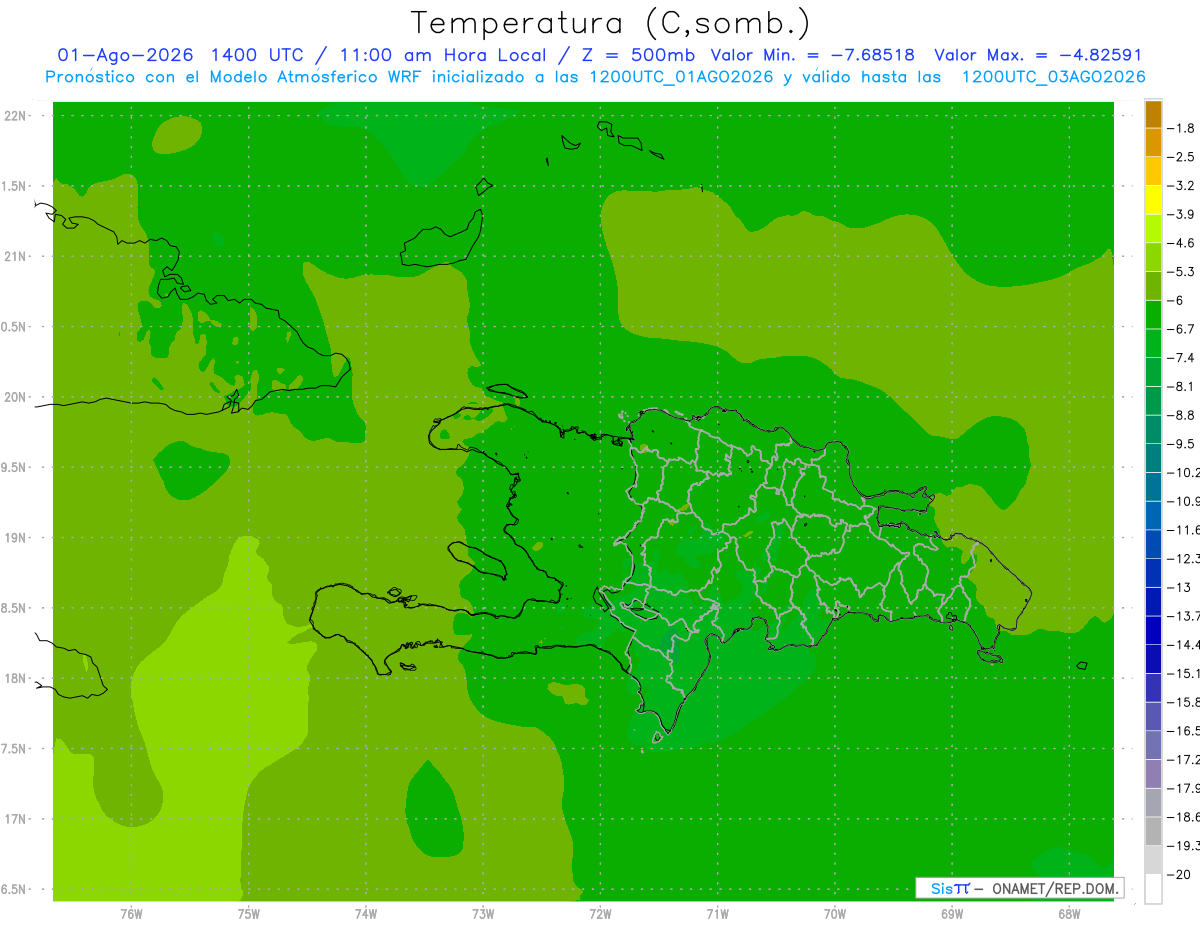Image resolution: width=1200 pixels, height=927 pixels.
Task: Click the -3.9 colorbar value
Action: [1182, 214]
